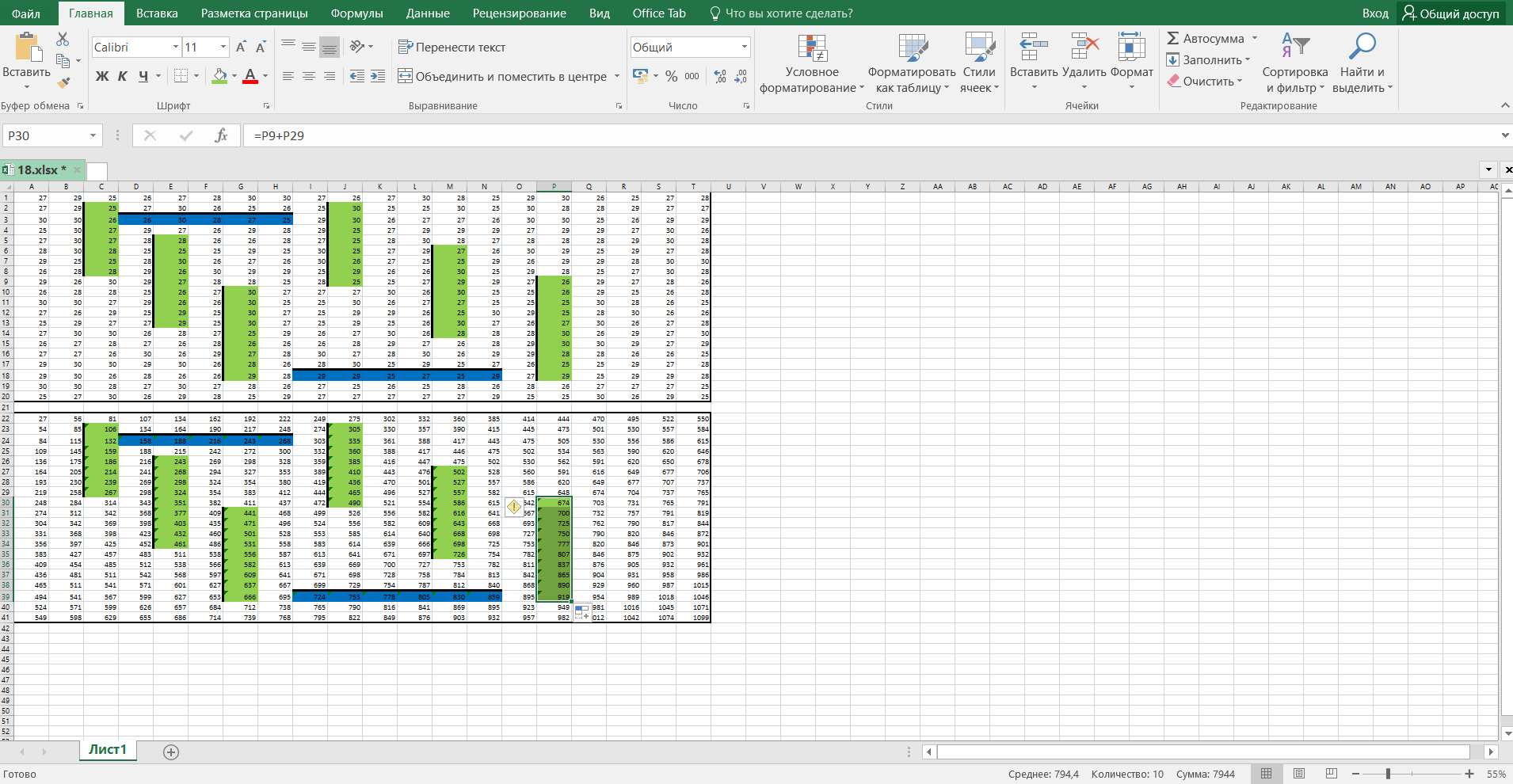
Task: Open the fill color dropdown arrow
Action: pos(234,76)
